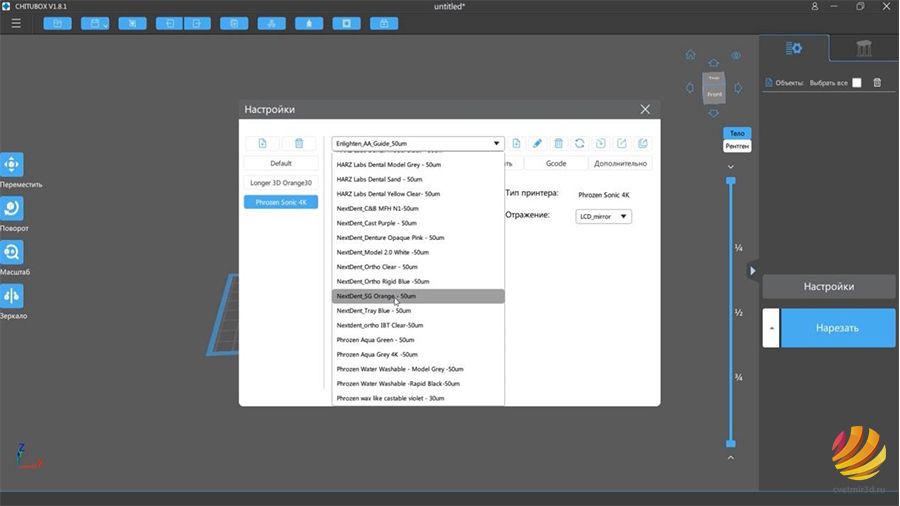Click the chevron above the layer slider
The image size is (900, 506).
click(x=731, y=166)
